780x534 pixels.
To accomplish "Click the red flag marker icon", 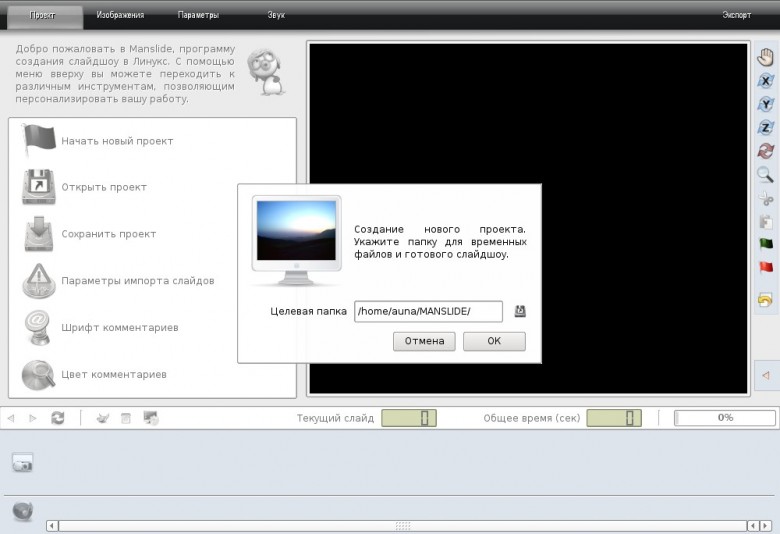I will click(766, 268).
